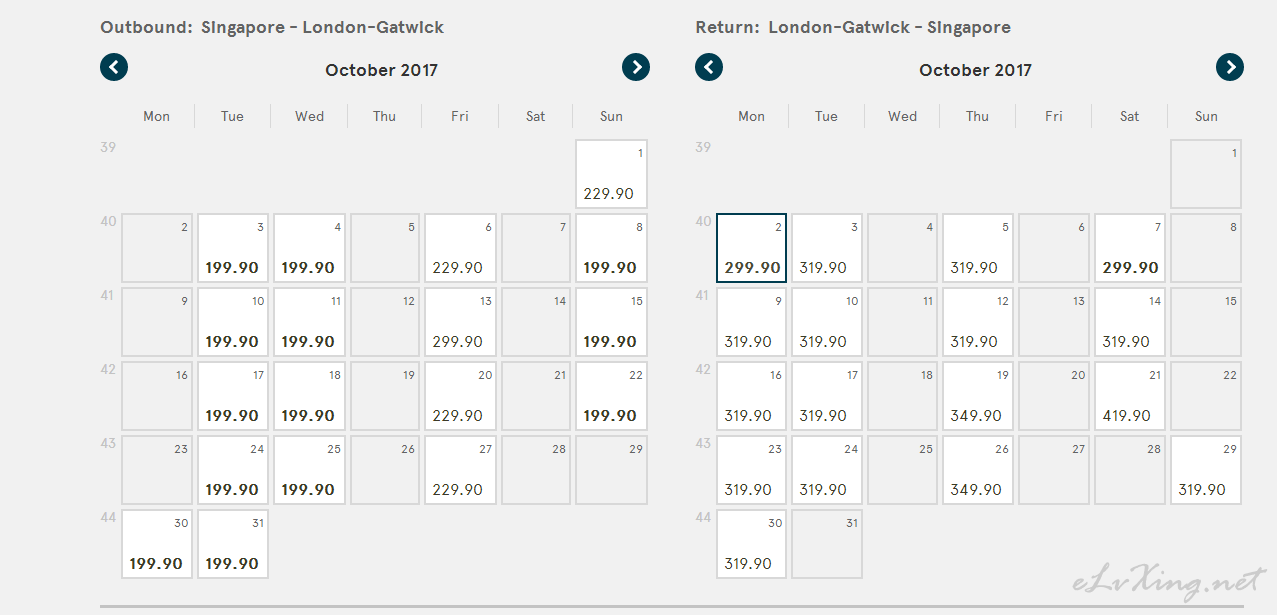The height and width of the screenshot is (615, 1277).
Task: Pick return October 21 fare 419.90
Action: (x=1130, y=396)
